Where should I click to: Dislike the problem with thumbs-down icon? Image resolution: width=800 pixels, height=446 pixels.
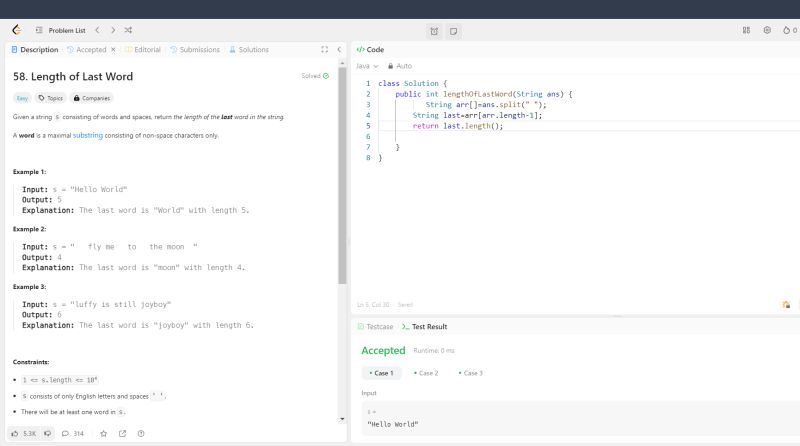pos(47,434)
